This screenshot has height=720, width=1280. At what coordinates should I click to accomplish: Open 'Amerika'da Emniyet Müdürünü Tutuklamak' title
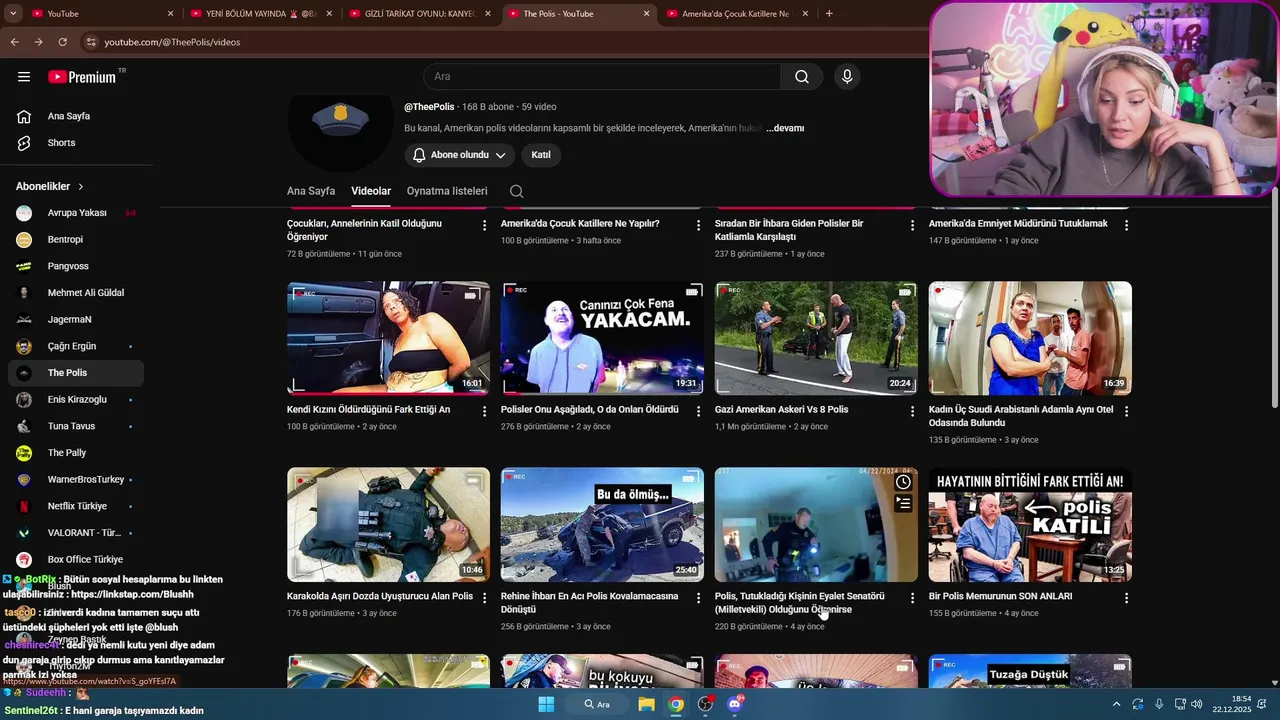click(1018, 224)
